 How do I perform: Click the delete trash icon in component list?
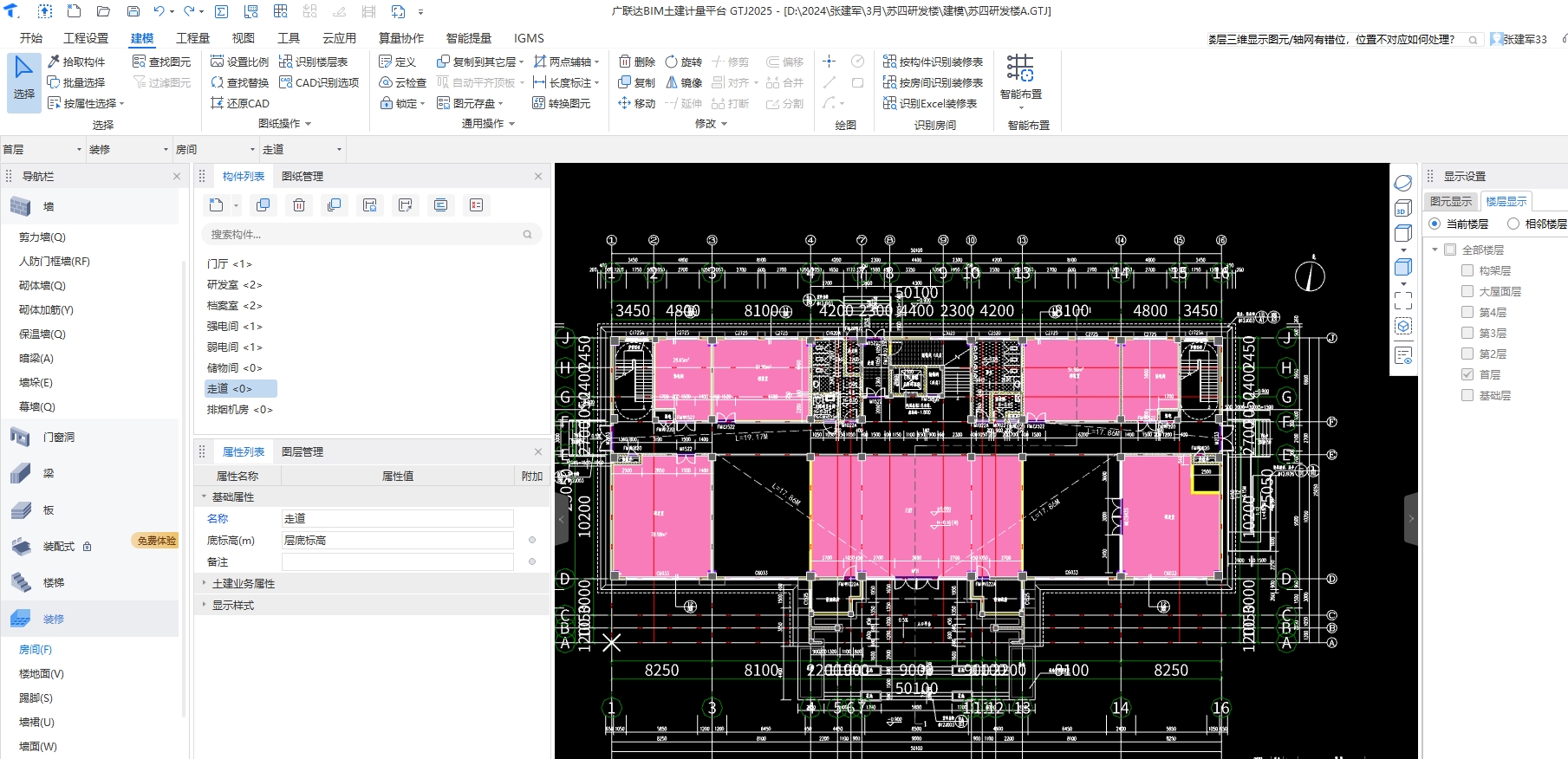point(299,205)
